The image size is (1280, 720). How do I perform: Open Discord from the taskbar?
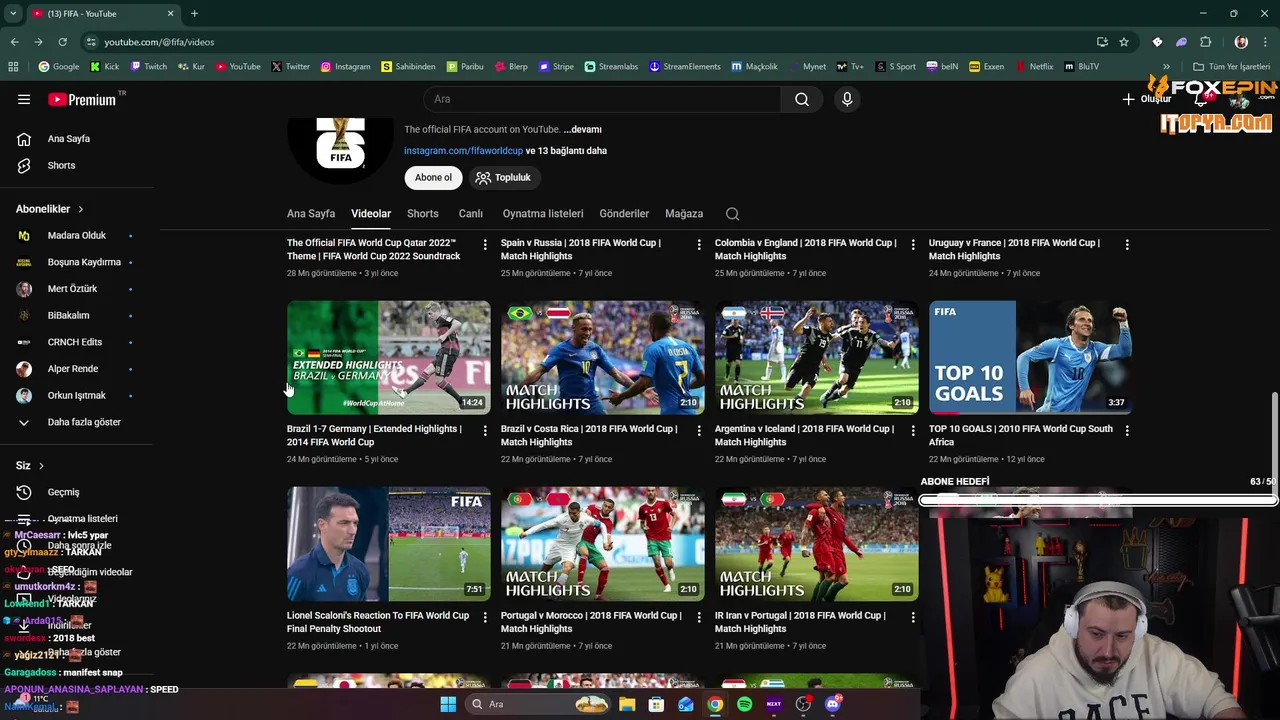pos(833,704)
